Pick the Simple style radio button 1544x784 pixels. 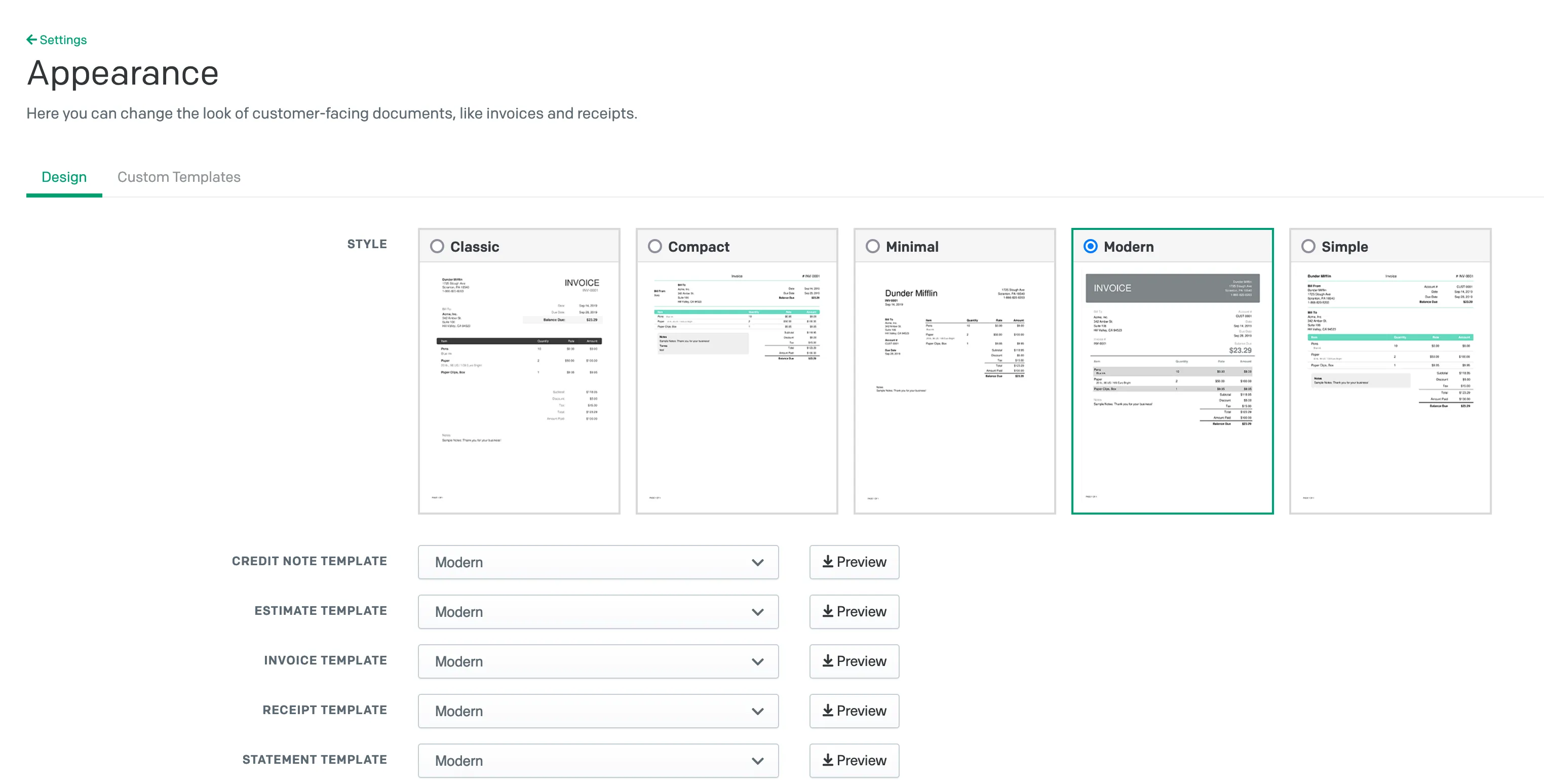(1308, 246)
